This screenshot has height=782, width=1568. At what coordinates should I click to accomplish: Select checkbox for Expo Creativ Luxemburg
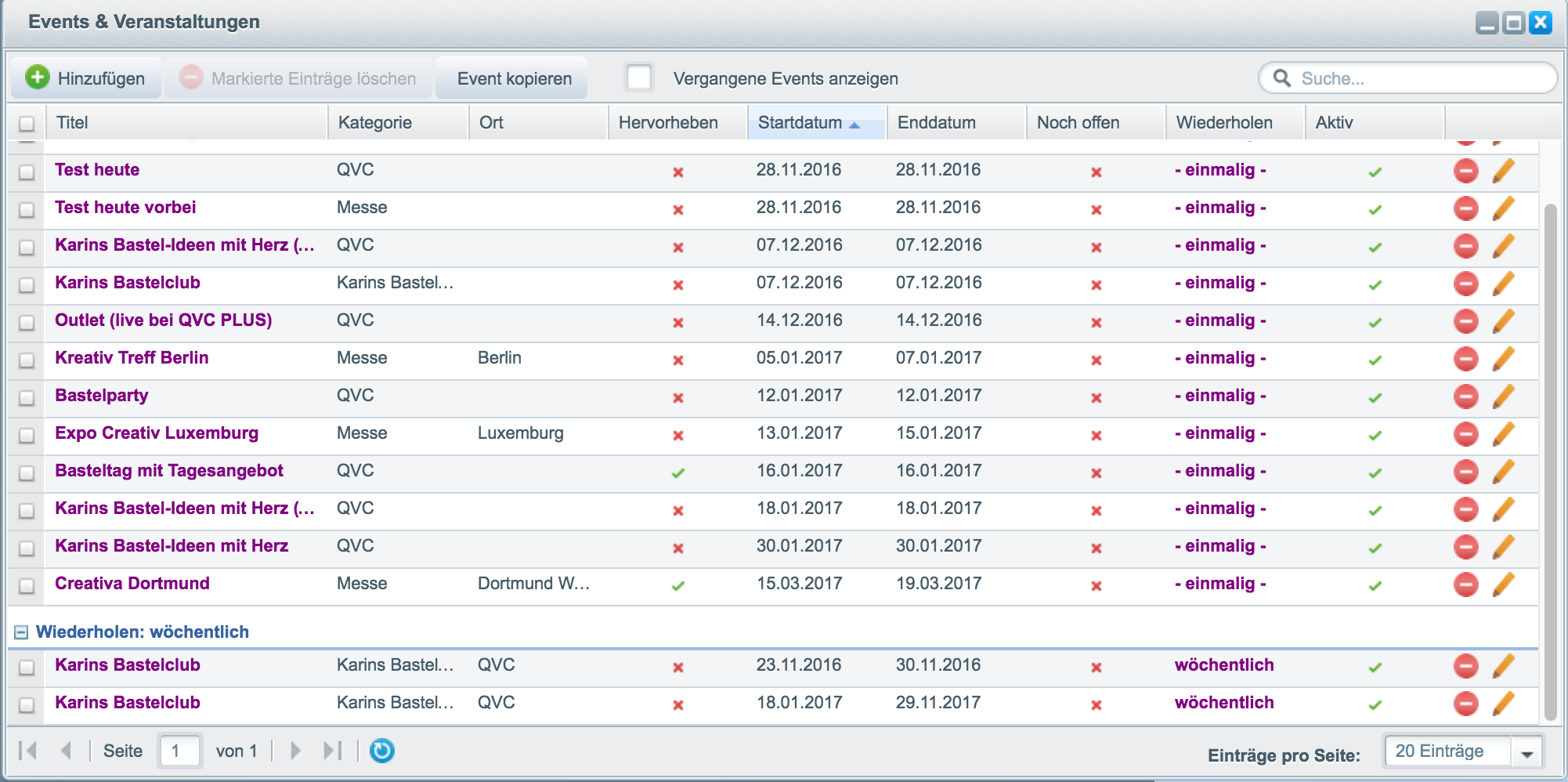(27, 436)
